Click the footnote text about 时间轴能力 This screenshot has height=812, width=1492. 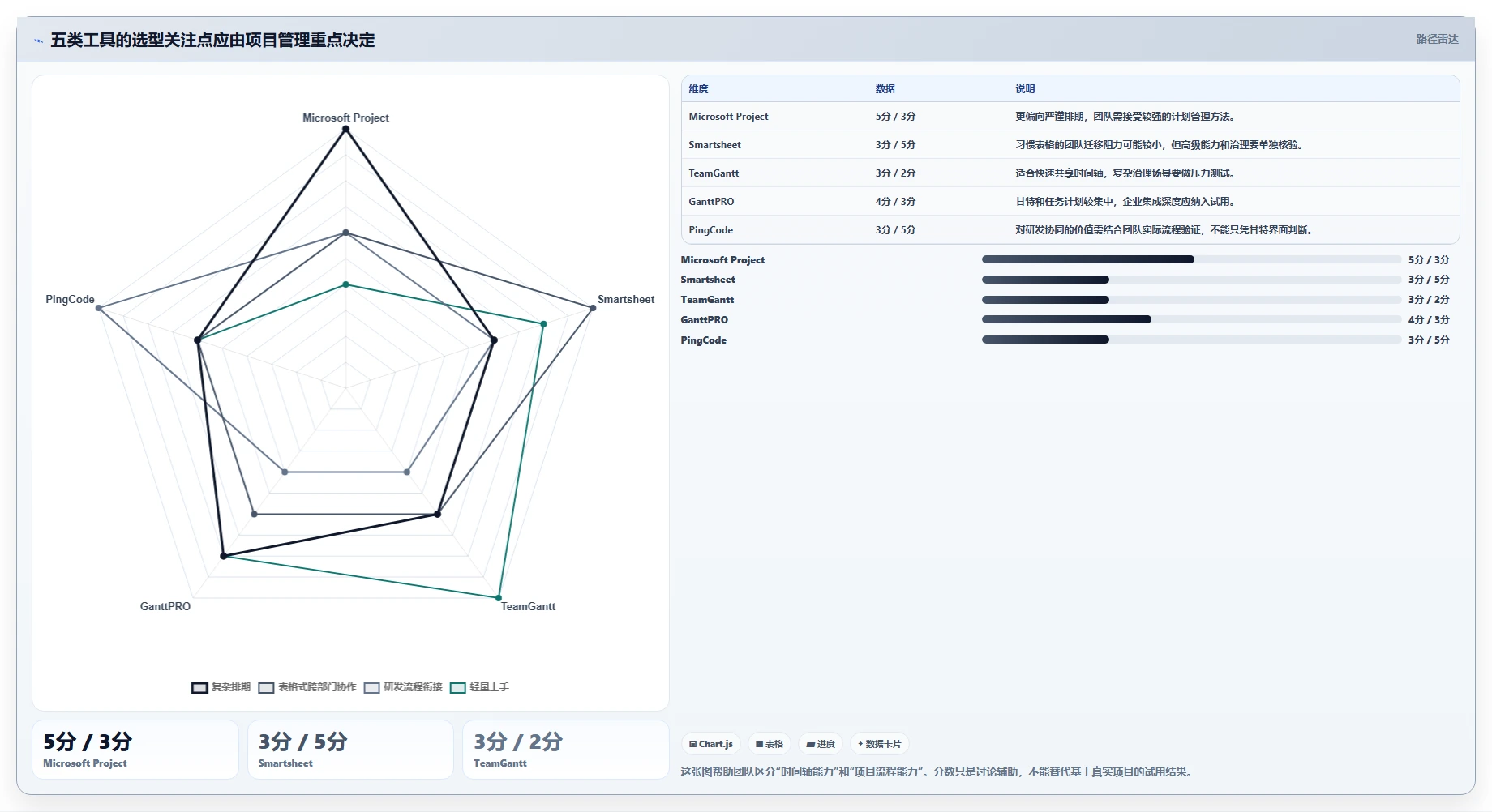pos(937,771)
